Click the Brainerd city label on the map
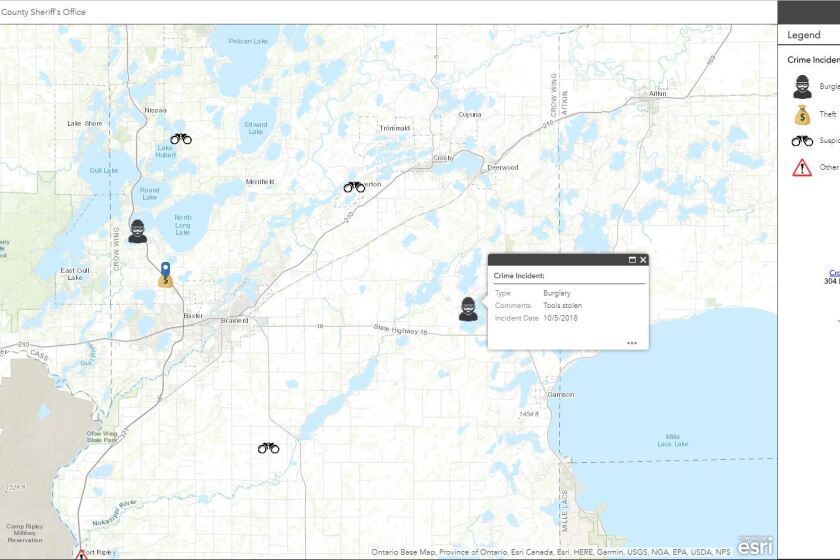The height and width of the screenshot is (560, 840). 233,321
